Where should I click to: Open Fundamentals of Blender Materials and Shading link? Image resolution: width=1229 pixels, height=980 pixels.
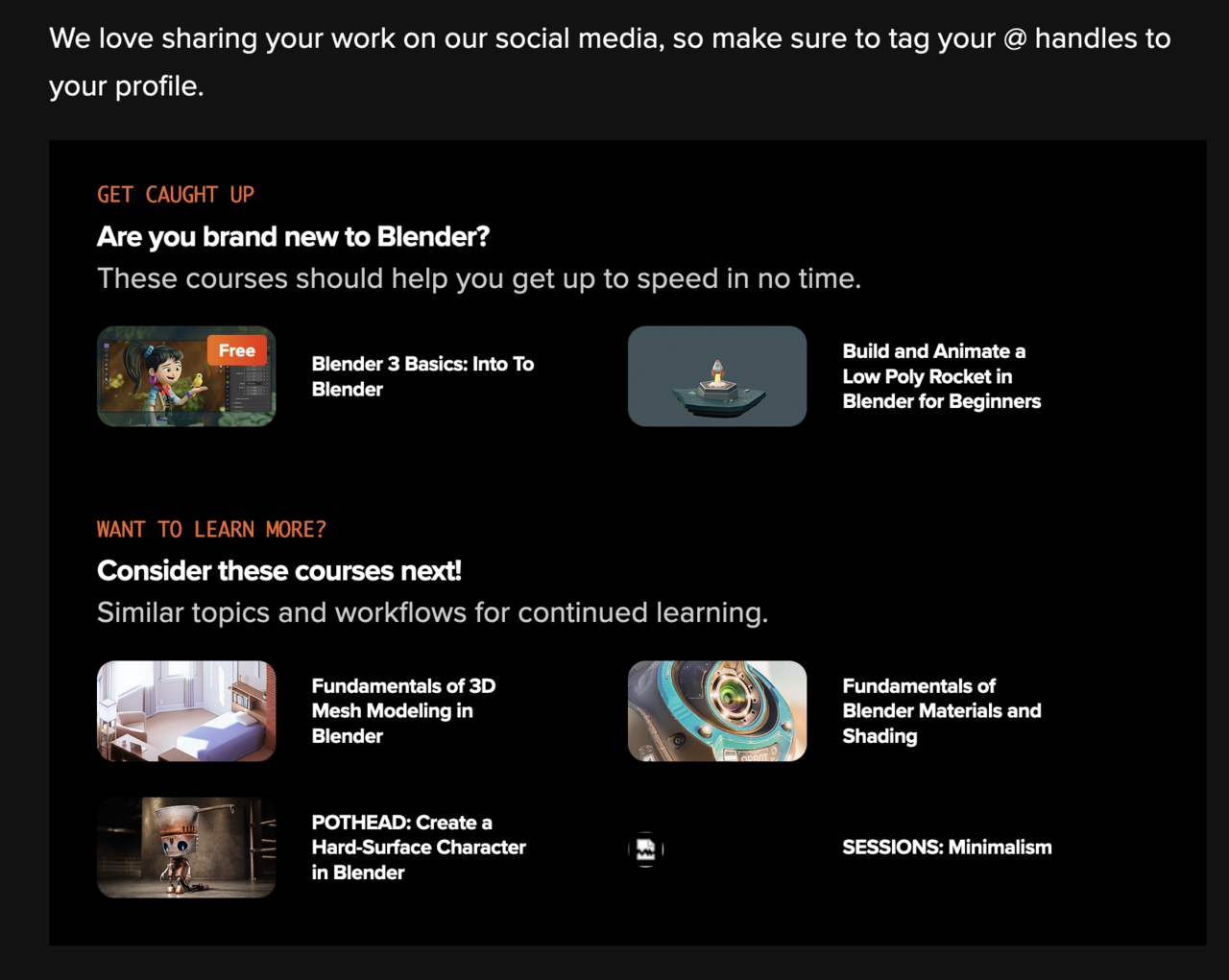pos(941,711)
